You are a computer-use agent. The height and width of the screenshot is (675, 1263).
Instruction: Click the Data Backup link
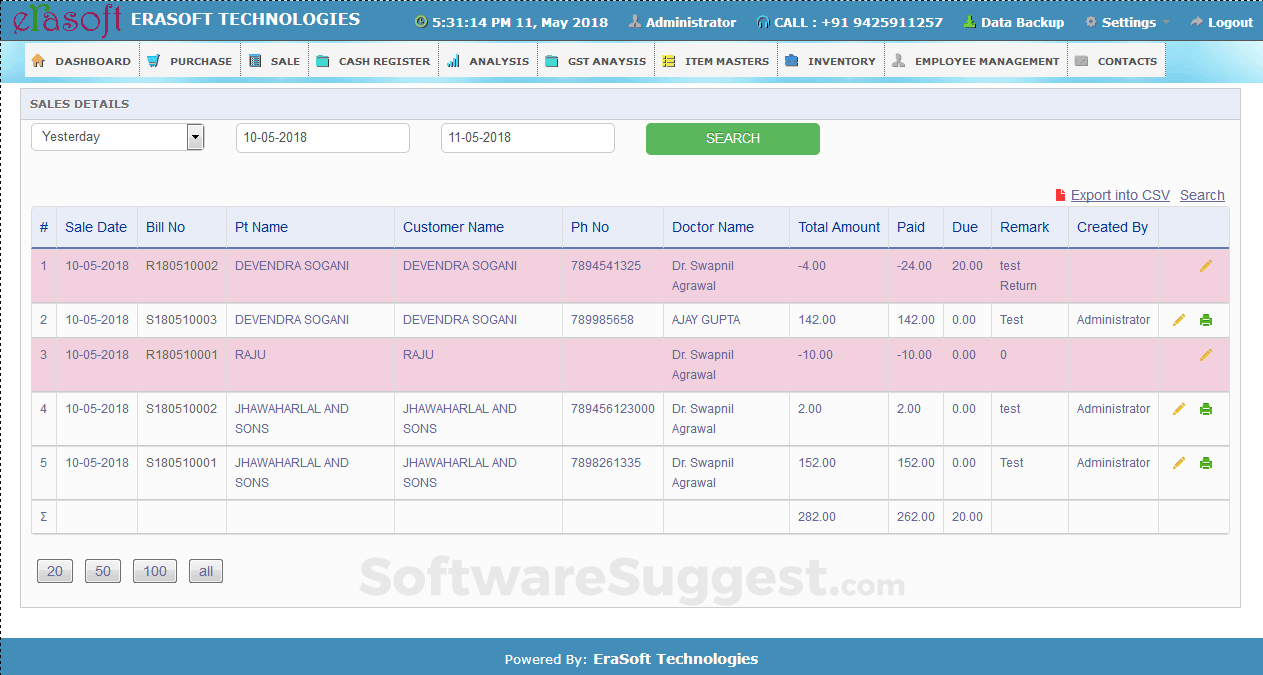(1022, 22)
